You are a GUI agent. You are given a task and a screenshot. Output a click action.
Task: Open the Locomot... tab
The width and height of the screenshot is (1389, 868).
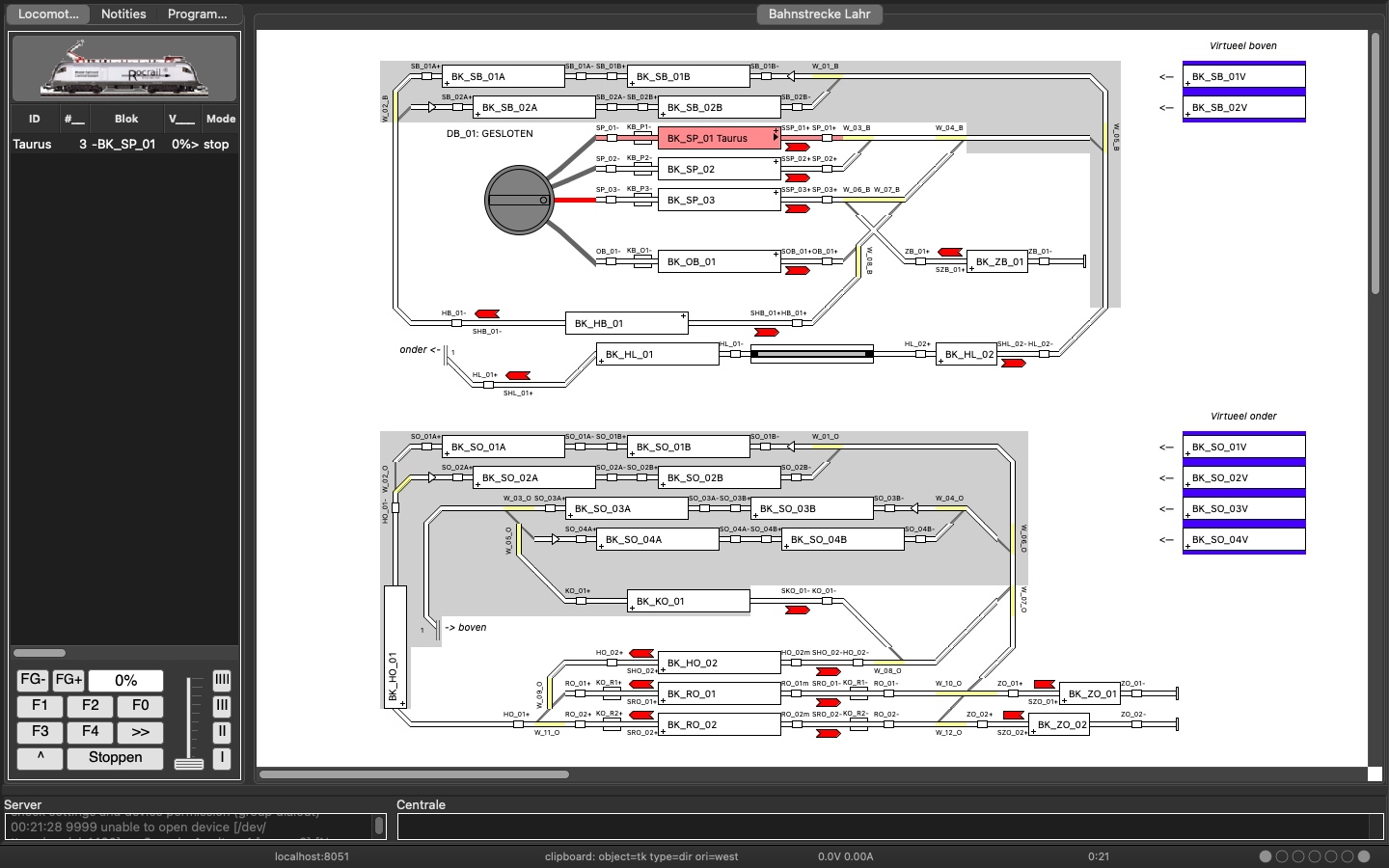click(x=48, y=14)
